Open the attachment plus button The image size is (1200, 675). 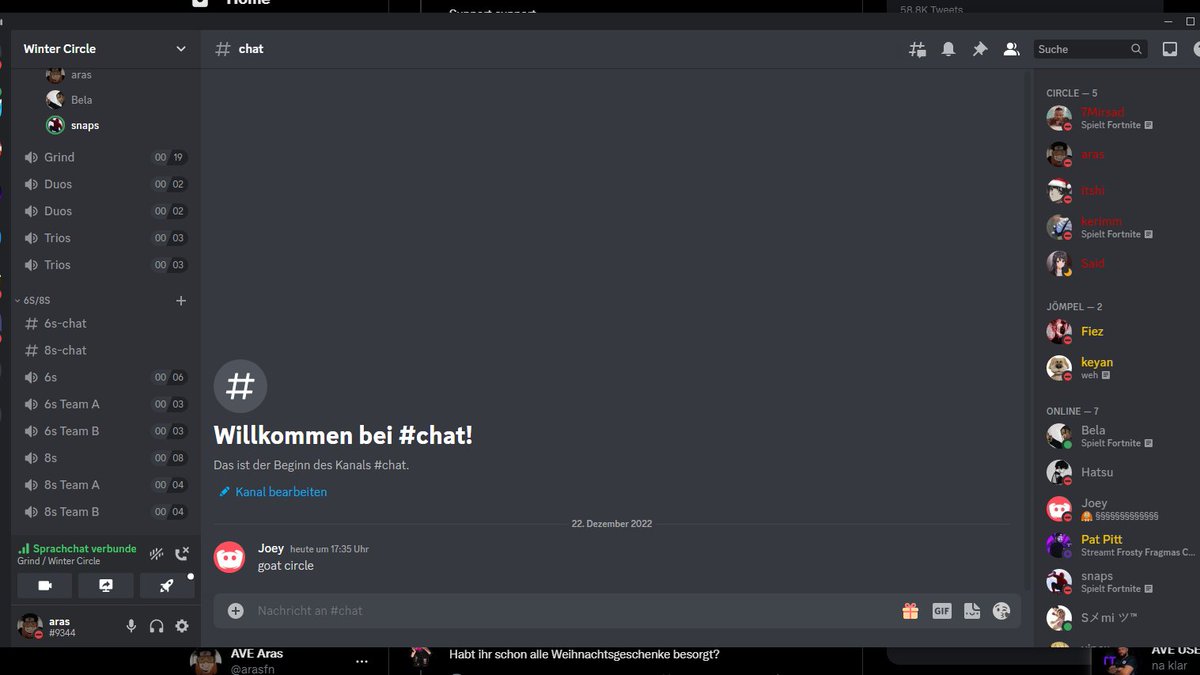(236, 610)
